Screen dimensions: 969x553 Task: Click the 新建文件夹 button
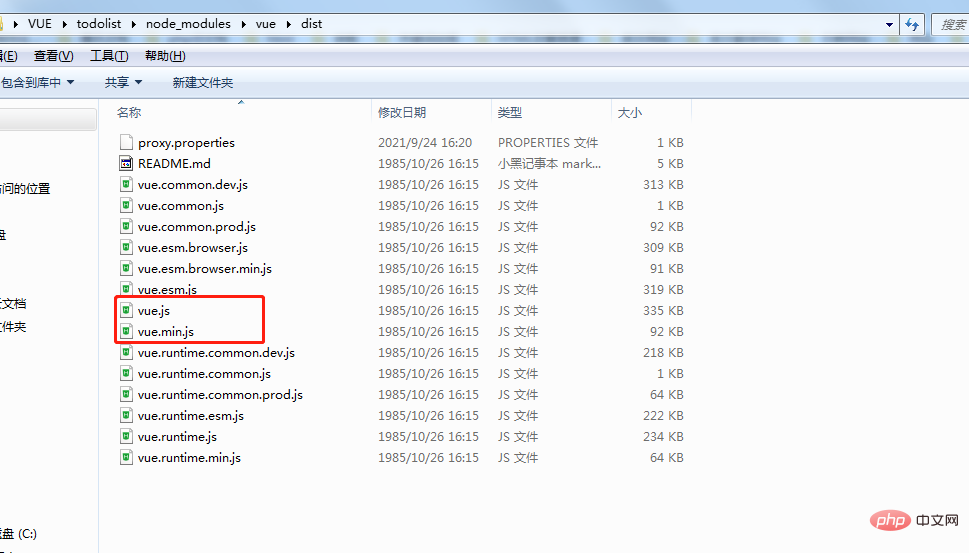tap(203, 82)
